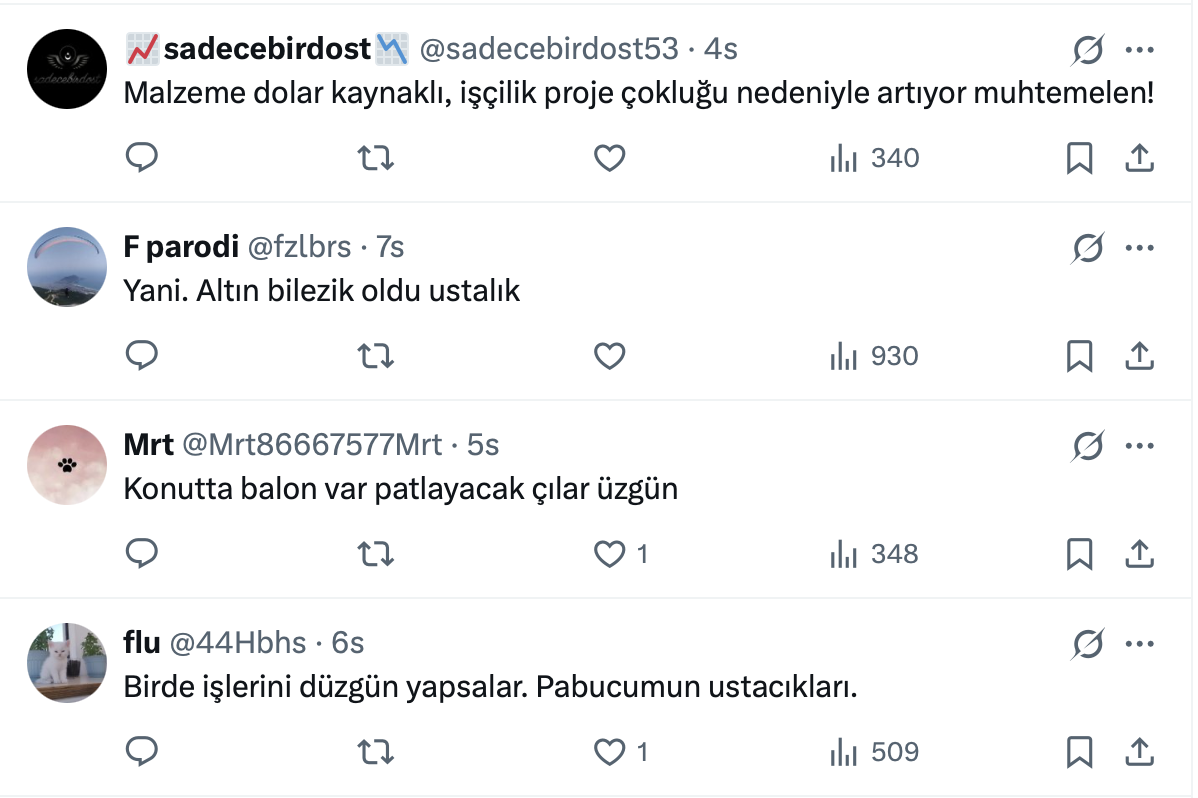Open more options menu on flu's tweet
This screenshot has width=1198, height=798.
coord(1140,643)
